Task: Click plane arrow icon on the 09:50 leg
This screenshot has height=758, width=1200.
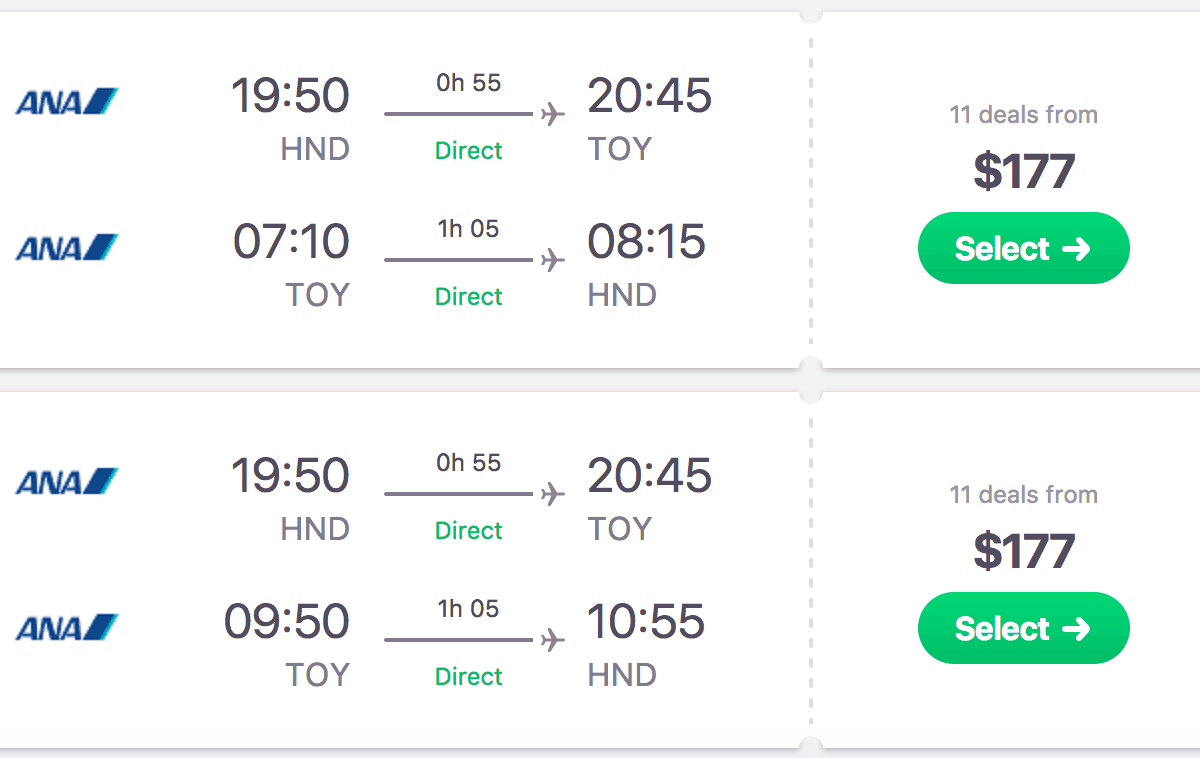Action: (552, 640)
